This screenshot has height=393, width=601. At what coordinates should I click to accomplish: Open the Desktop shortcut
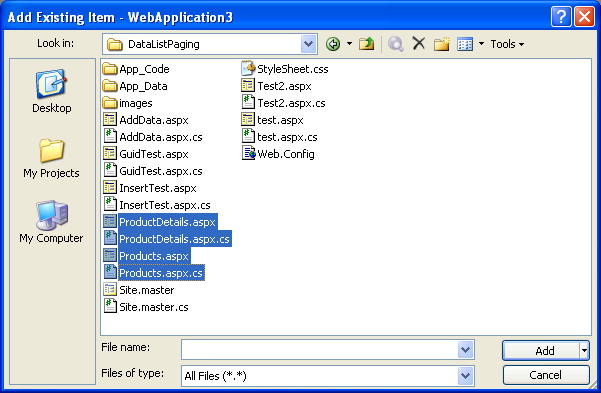pos(51,91)
